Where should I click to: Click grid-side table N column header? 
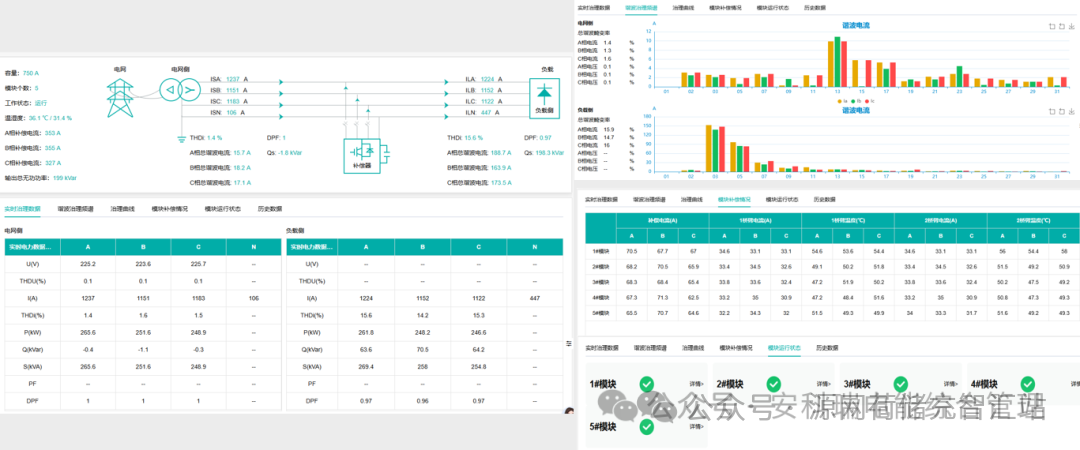coord(253,247)
